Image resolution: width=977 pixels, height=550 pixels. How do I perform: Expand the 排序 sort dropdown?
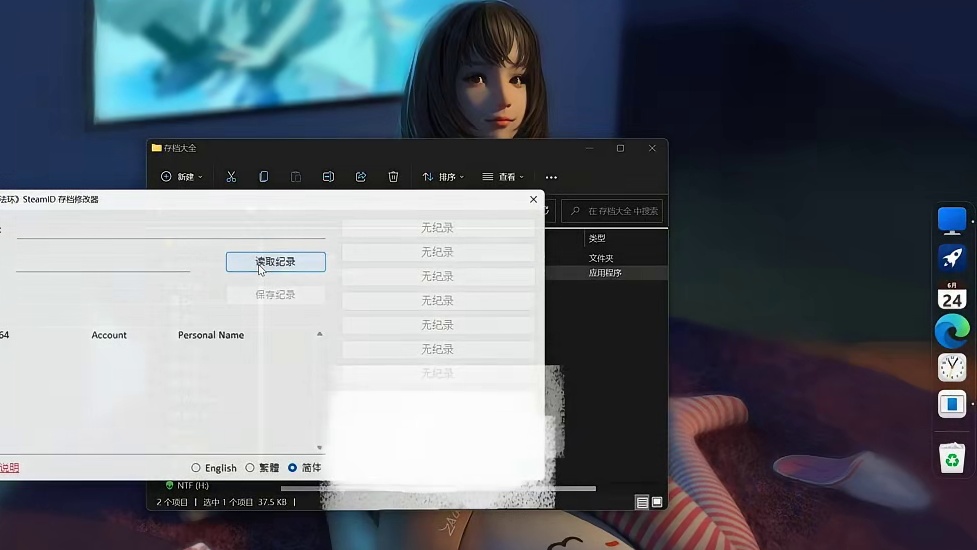coord(443,177)
